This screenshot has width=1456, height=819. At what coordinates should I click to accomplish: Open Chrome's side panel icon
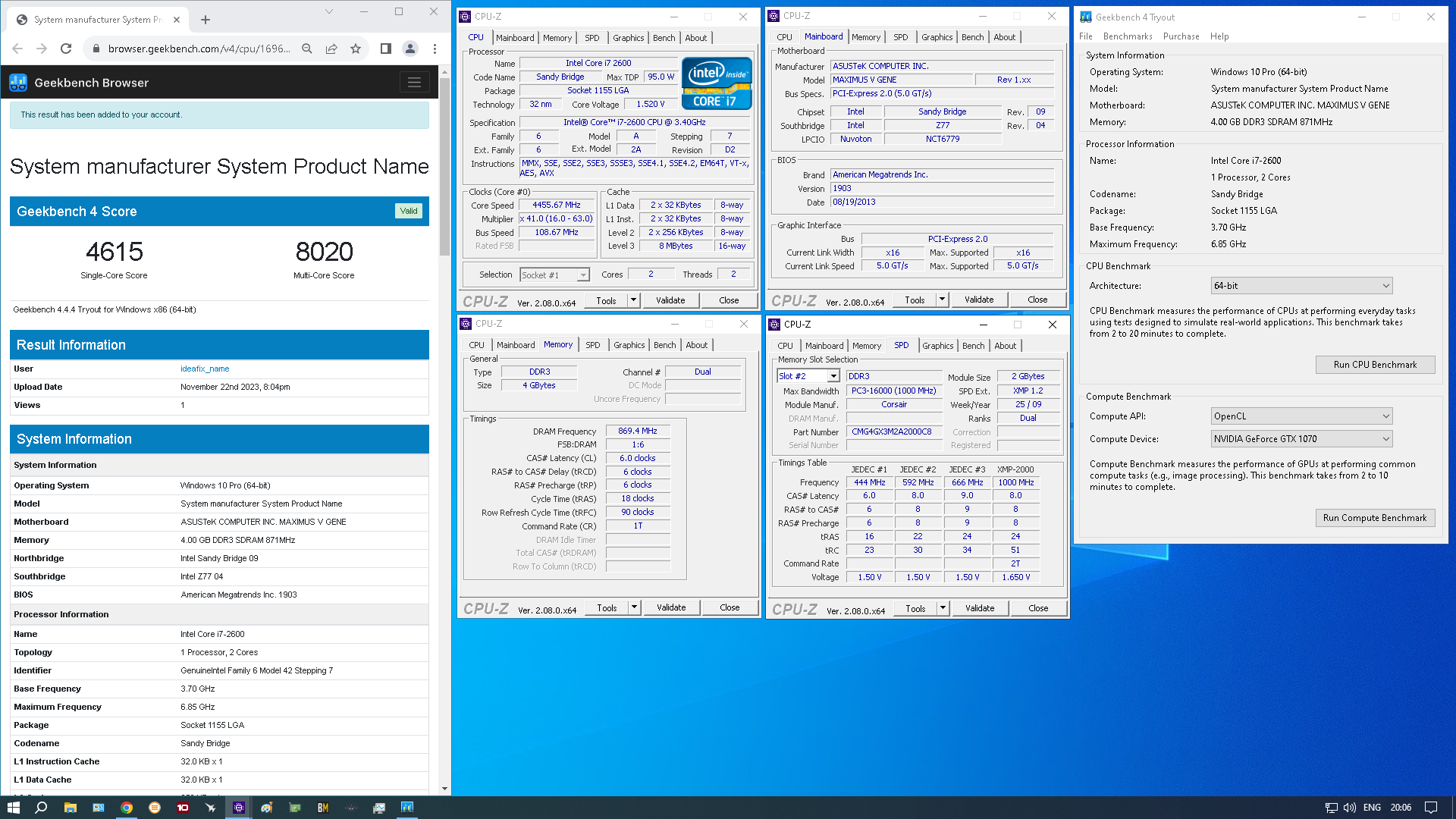385,49
